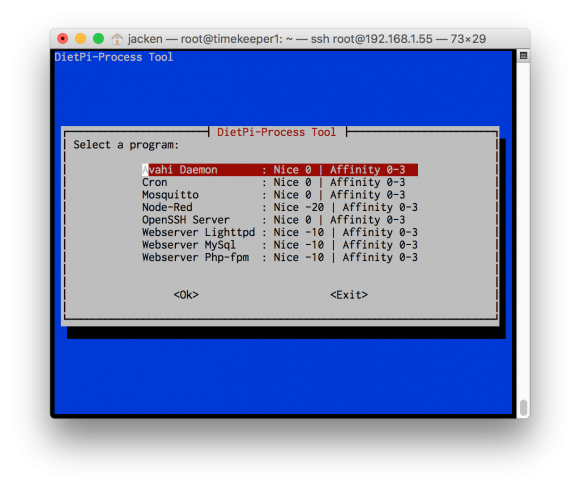
Task: Zoom the terminal with green button
Action: point(98,38)
